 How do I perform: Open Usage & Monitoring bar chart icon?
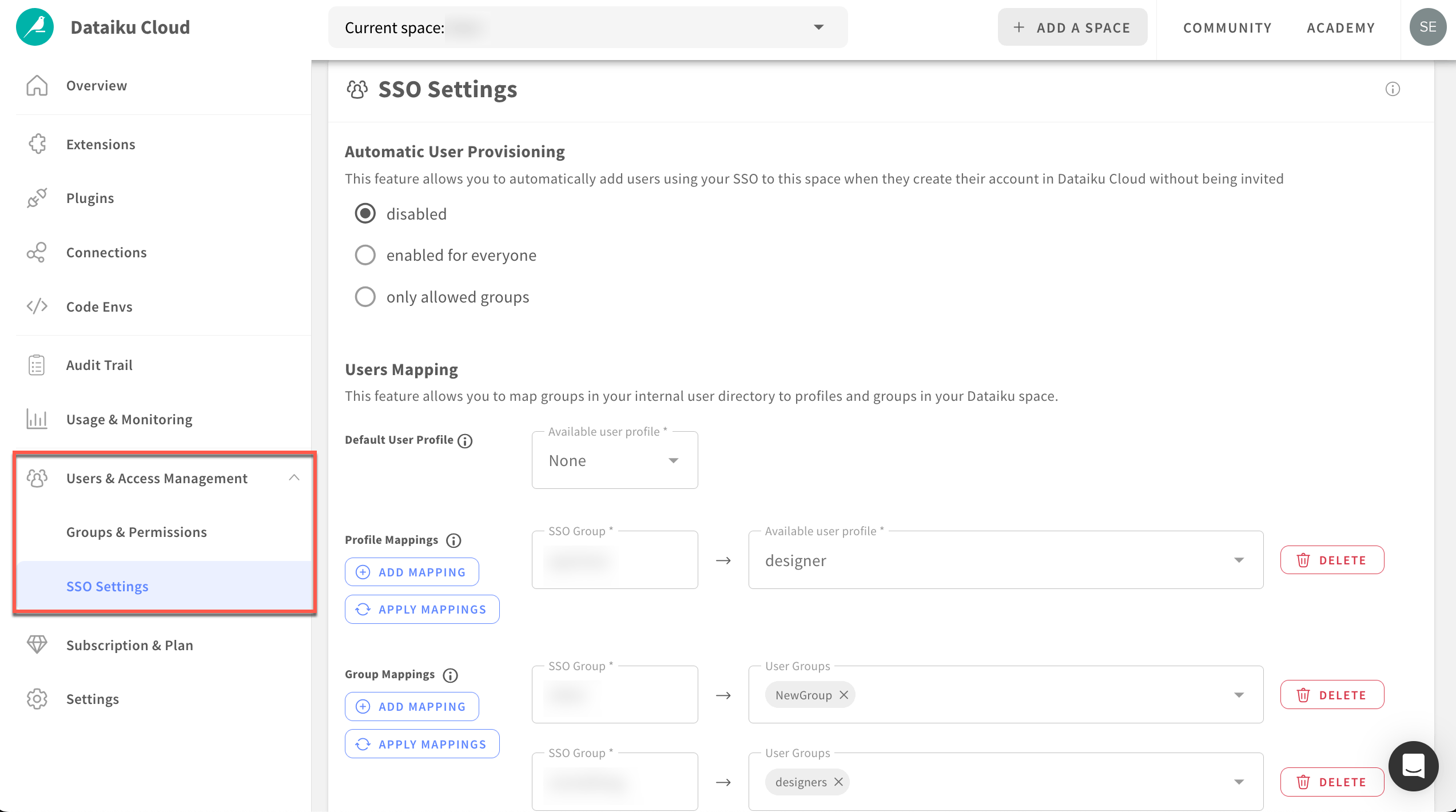point(36,419)
